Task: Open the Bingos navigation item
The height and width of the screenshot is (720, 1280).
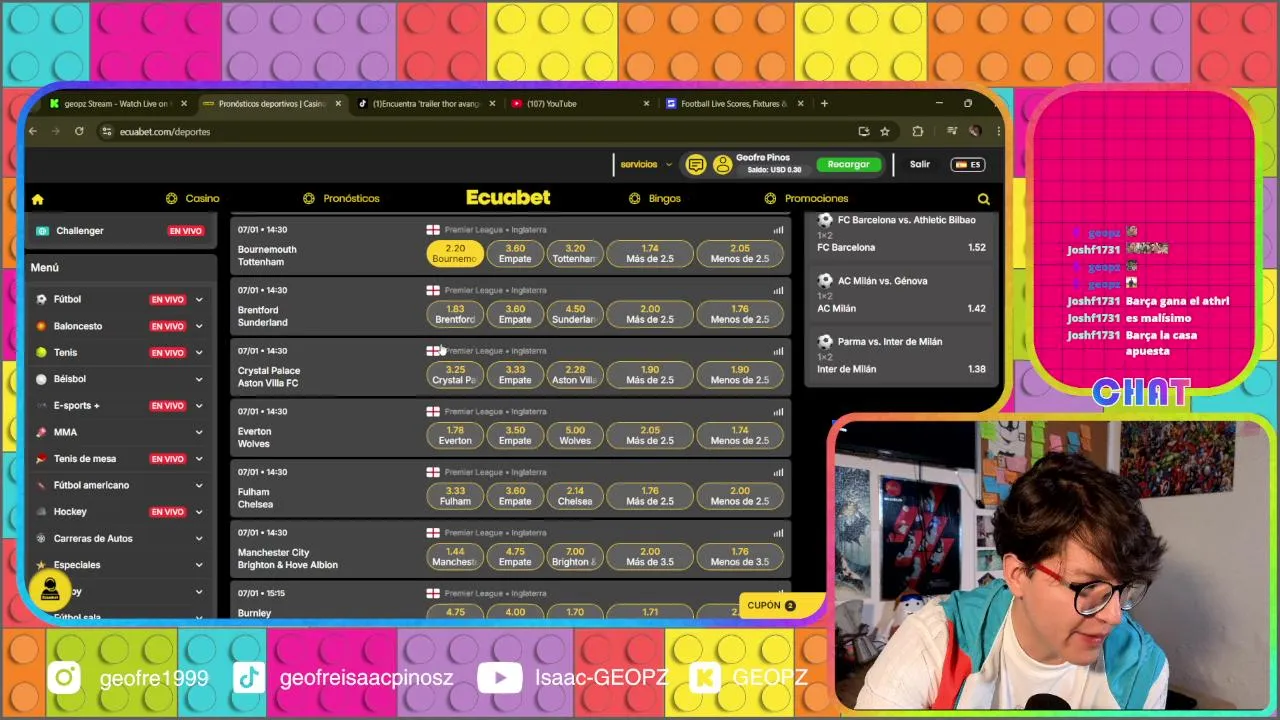Action: coord(655,199)
